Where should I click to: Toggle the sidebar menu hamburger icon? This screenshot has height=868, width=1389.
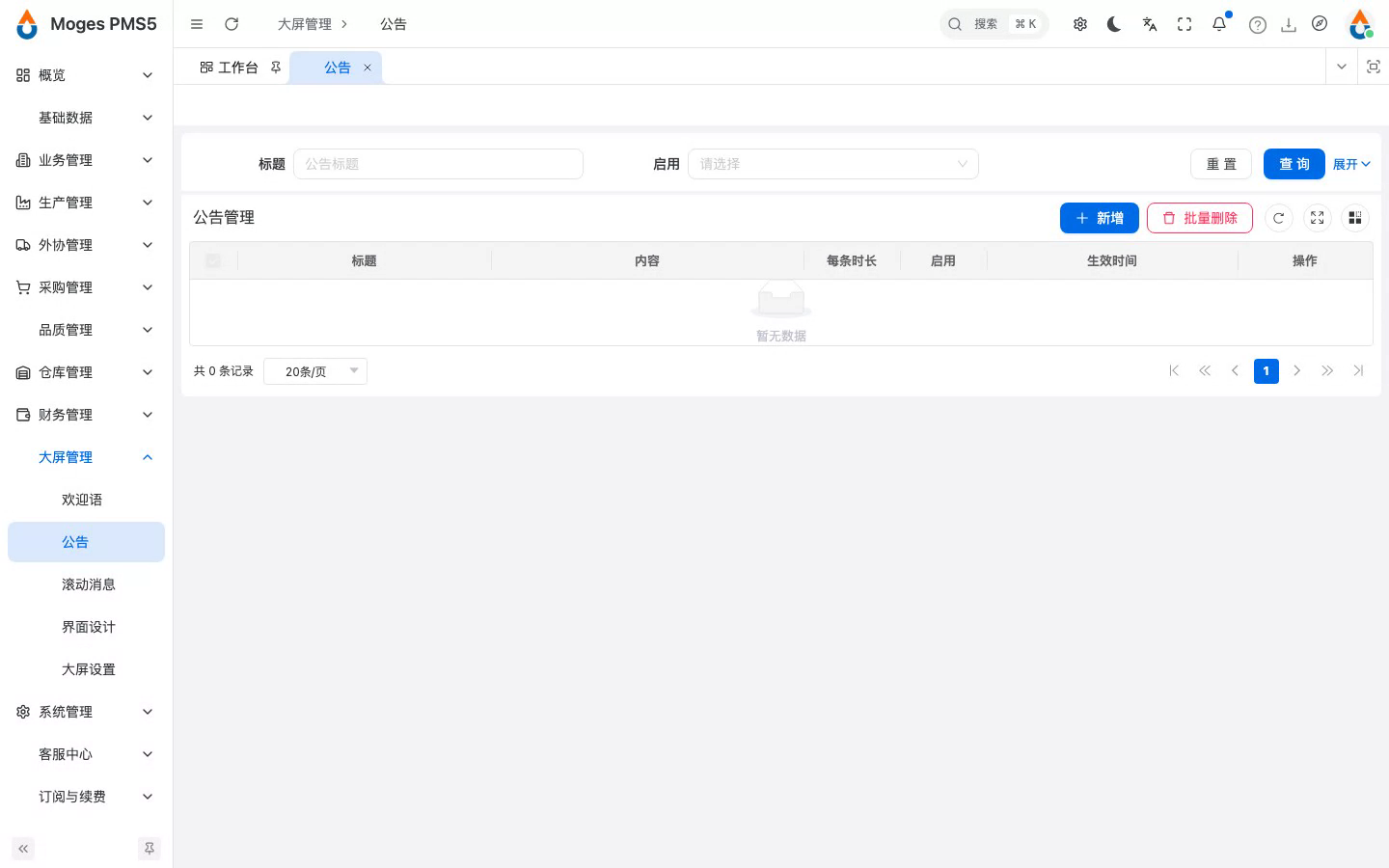197,24
